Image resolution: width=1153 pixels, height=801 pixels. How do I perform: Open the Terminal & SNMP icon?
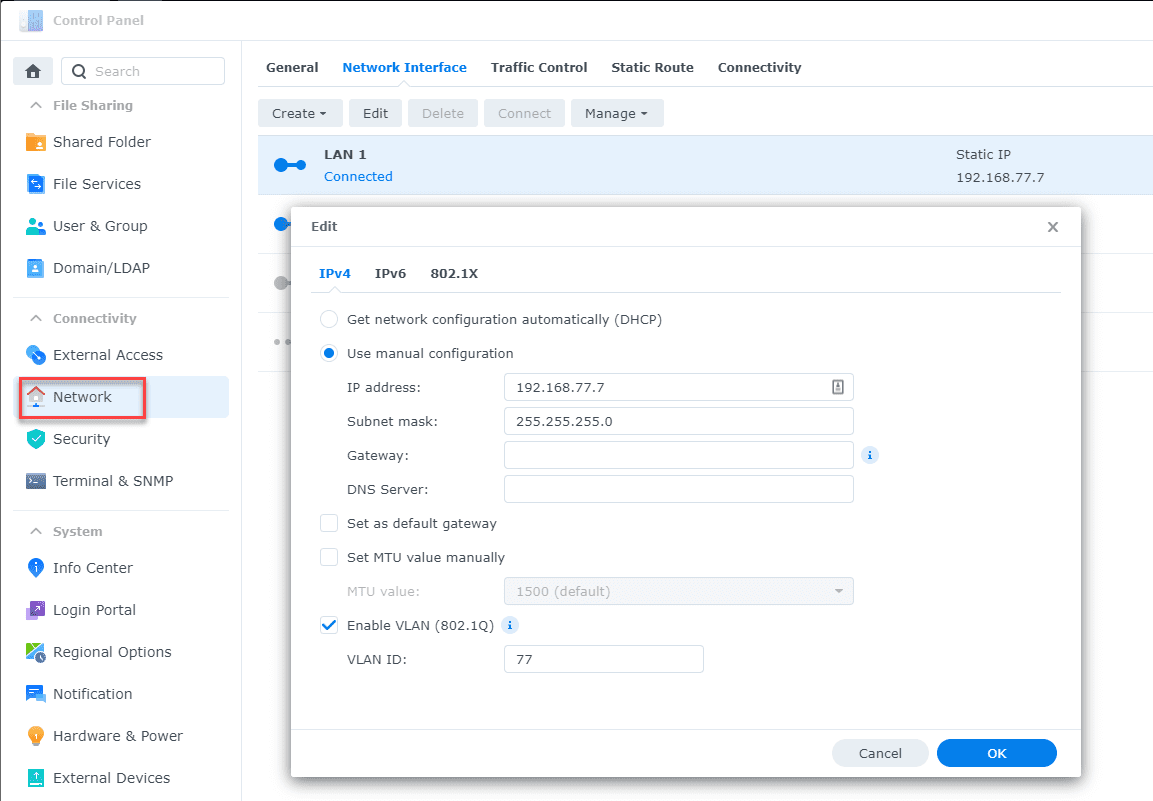click(35, 481)
